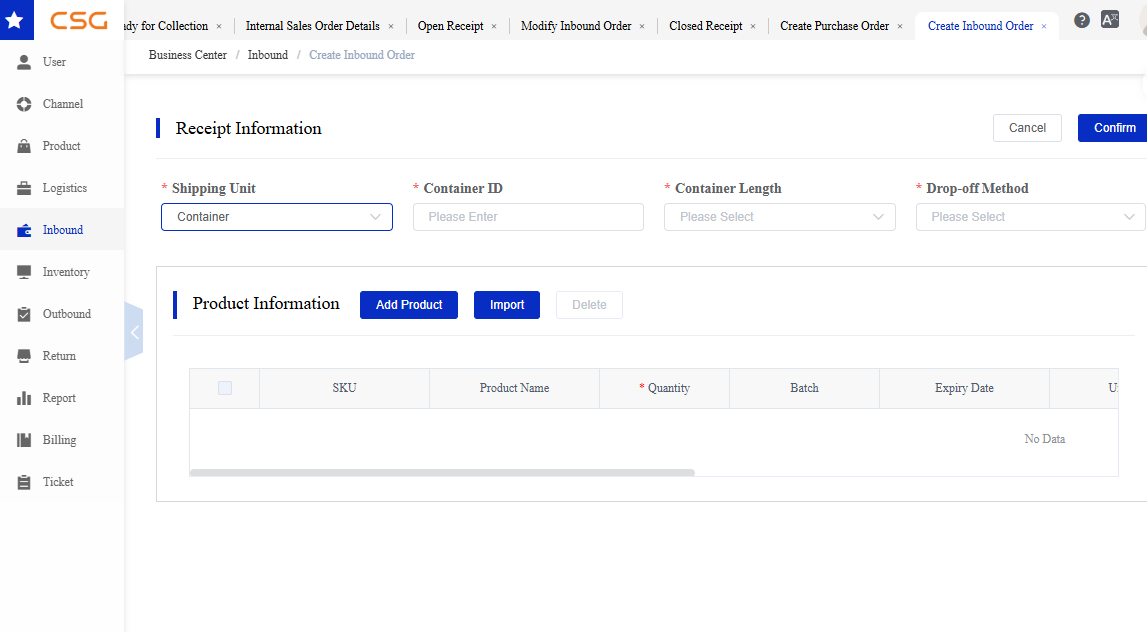Screen dimensions: 1147x632
Task: Click the Container ID input field
Action: pyautogui.click(x=528, y=217)
